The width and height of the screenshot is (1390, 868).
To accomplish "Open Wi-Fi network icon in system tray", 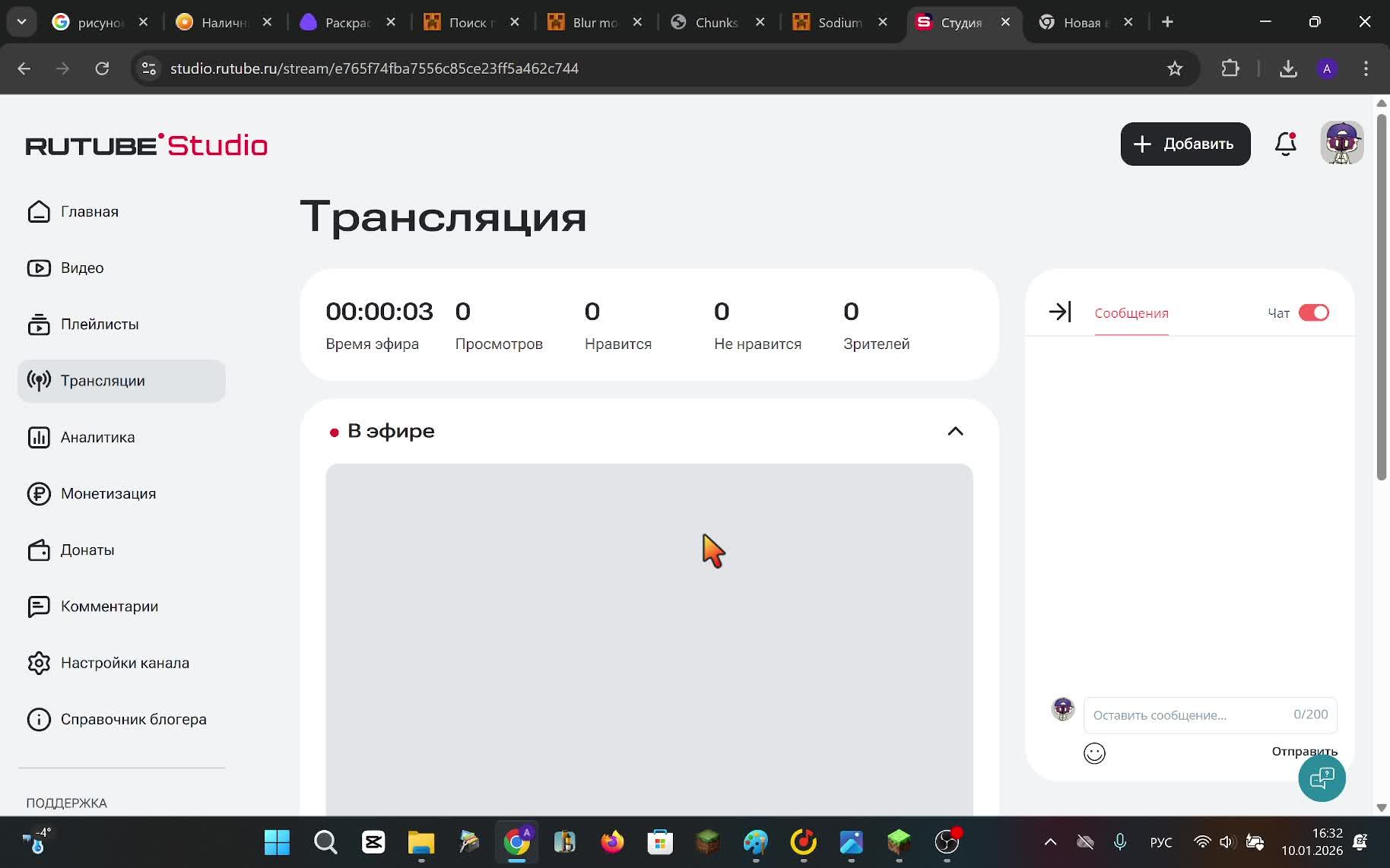I will tap(1202, 841).
